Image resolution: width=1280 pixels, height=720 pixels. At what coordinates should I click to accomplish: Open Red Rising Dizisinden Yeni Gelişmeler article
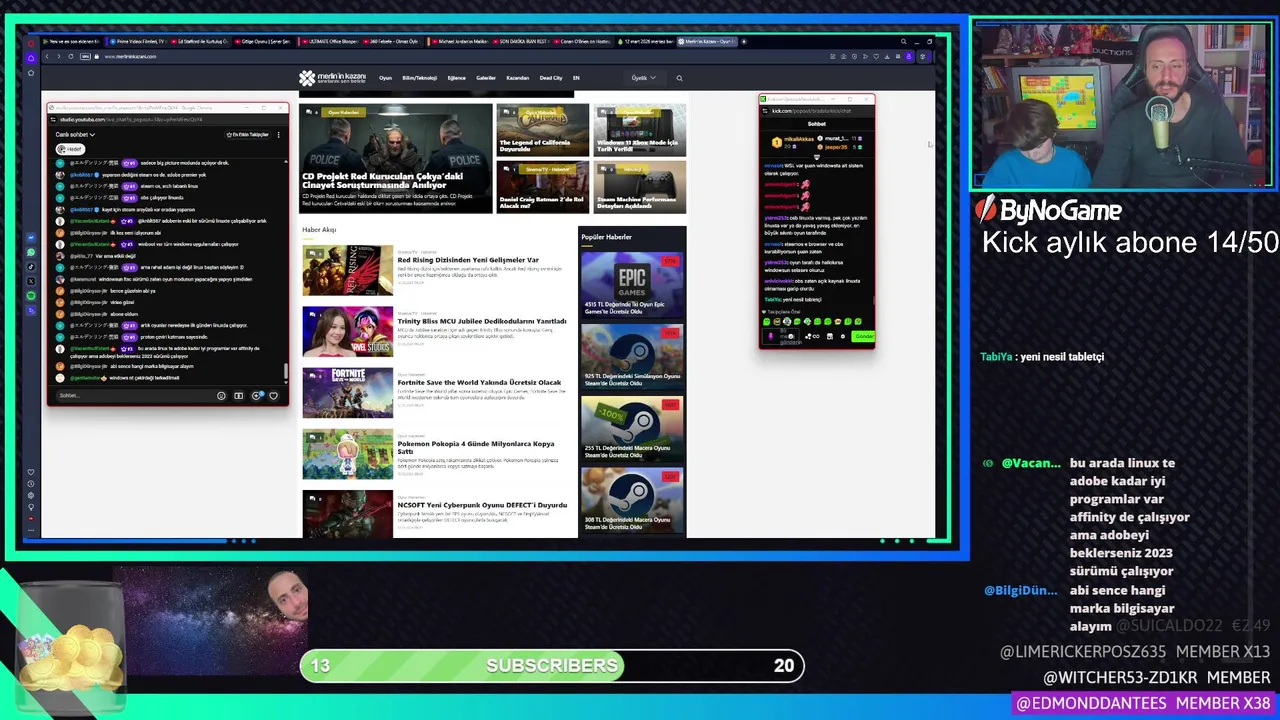coord(468,260)
